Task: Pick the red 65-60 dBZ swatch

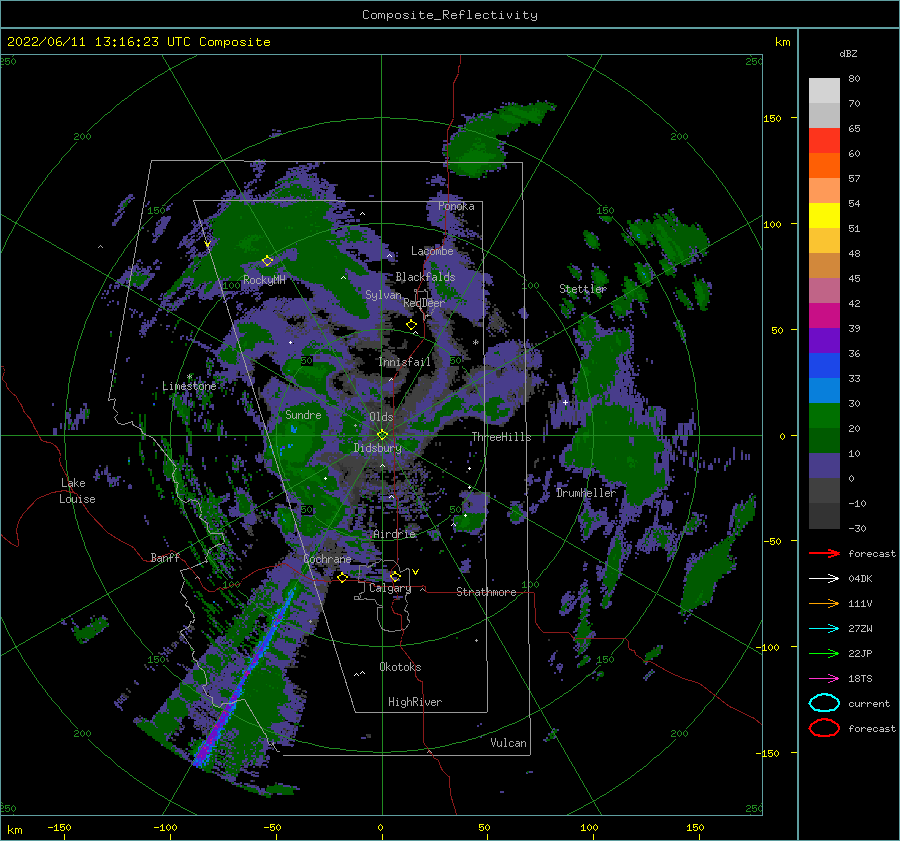Action: 824,141
